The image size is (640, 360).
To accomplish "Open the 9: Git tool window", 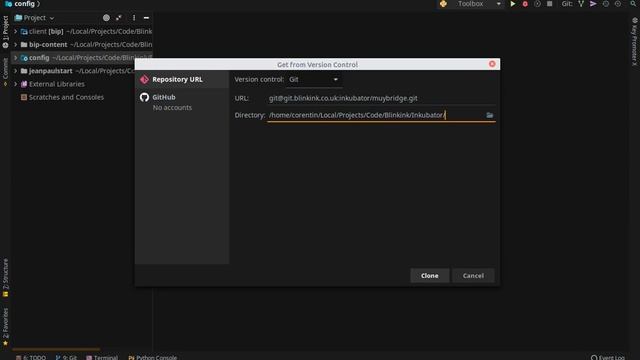I will 66,357.
